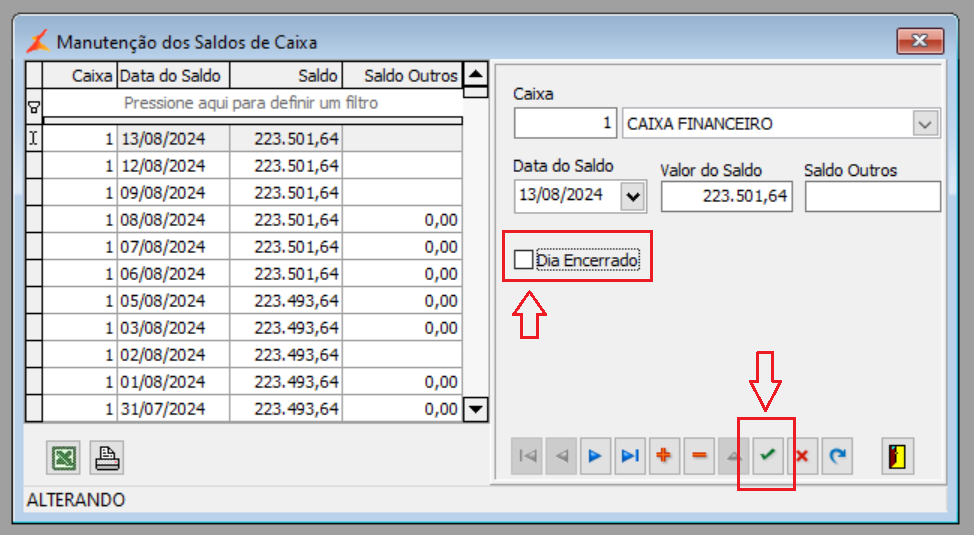Select the row dated 03/08/2024

252,328
